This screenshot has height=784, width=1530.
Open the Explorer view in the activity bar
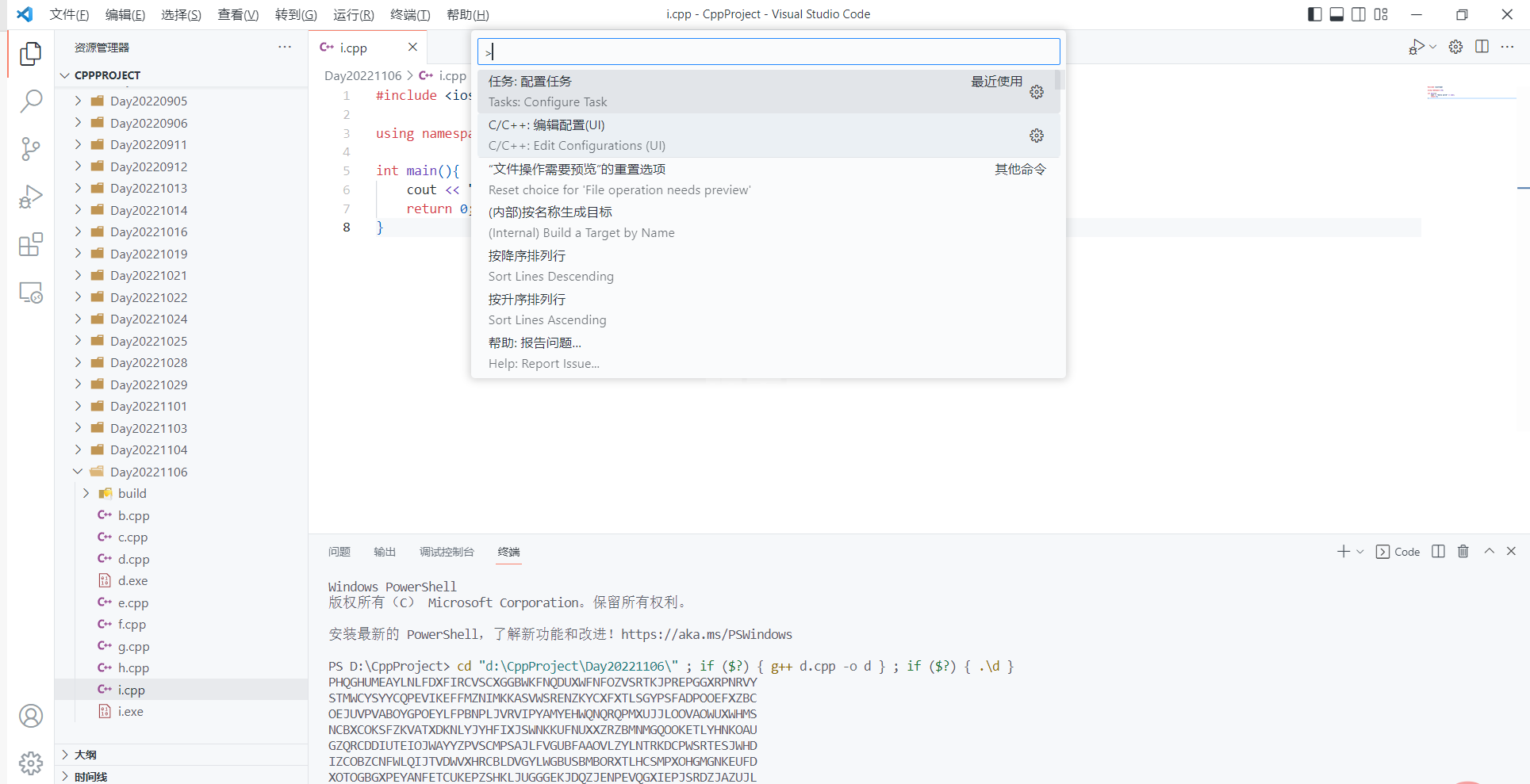coord(30,53)
